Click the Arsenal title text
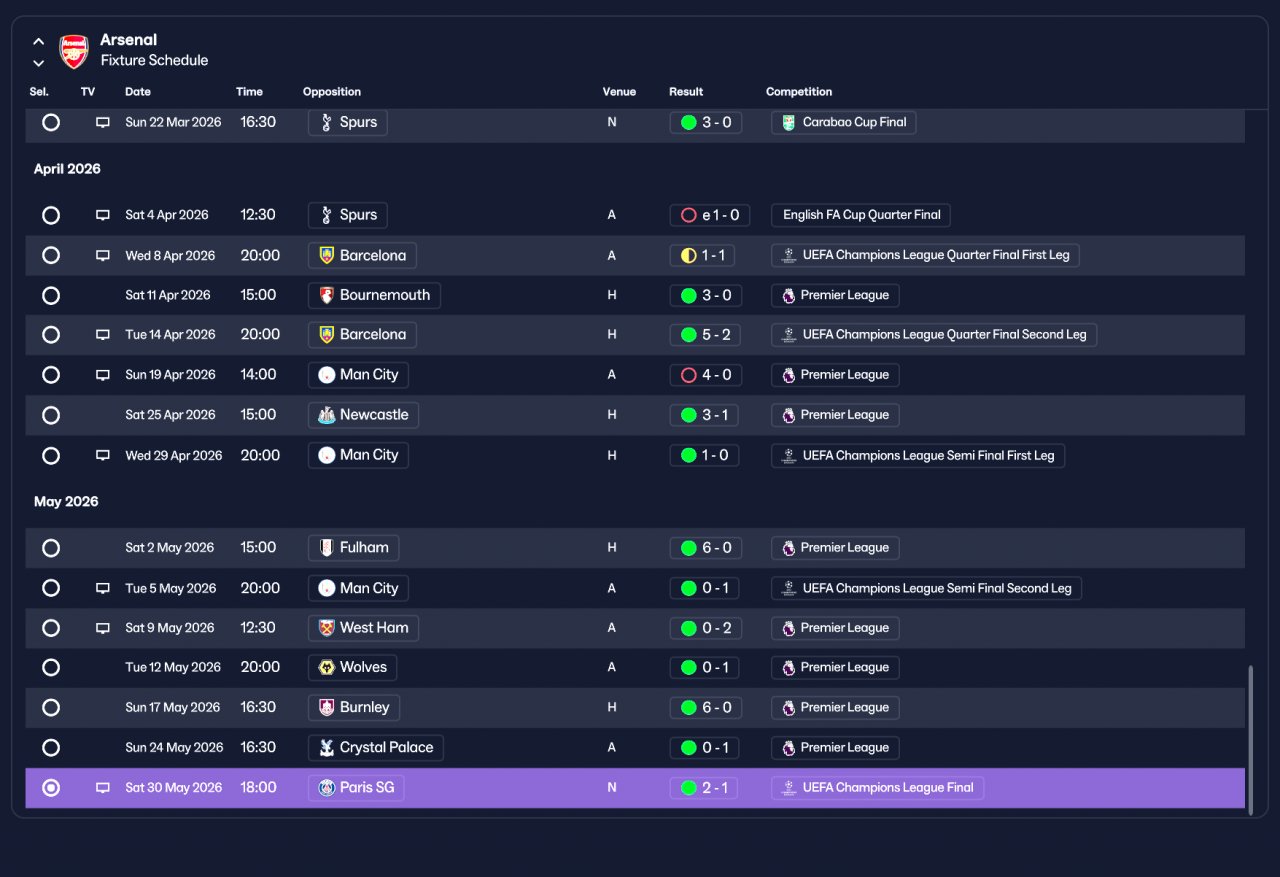 pyautogui.click(x=129, y=40)
